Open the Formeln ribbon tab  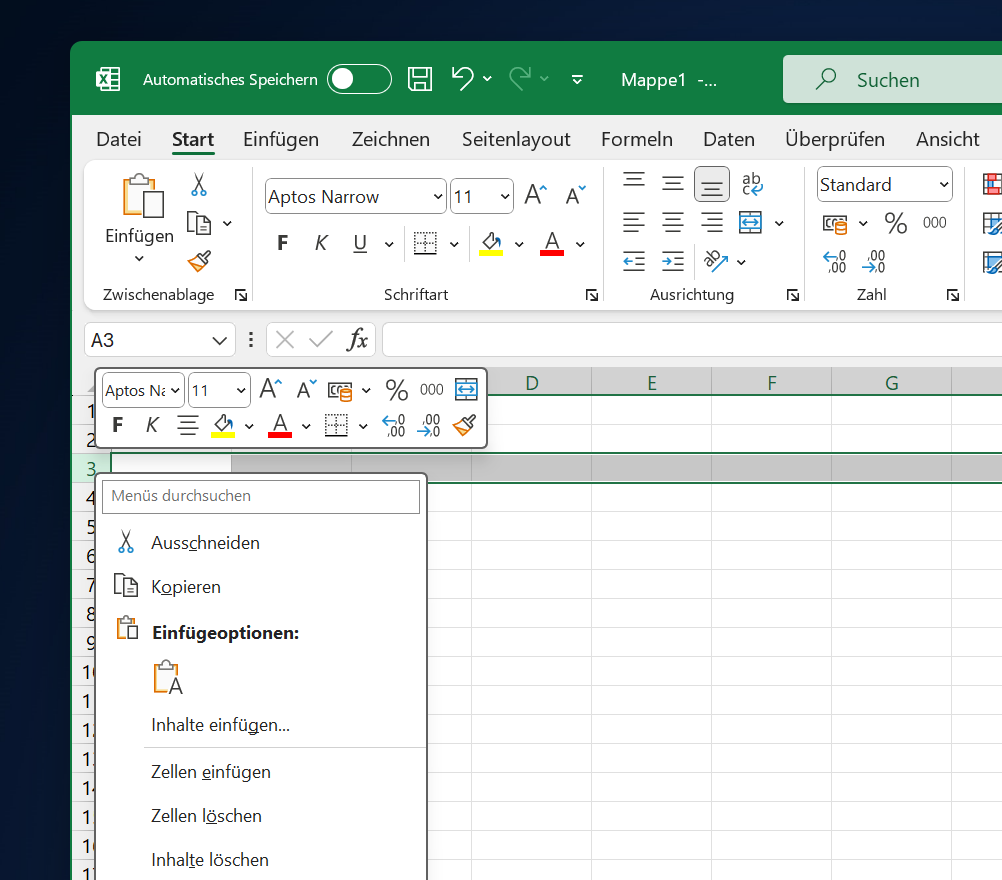tap(636, 139)
